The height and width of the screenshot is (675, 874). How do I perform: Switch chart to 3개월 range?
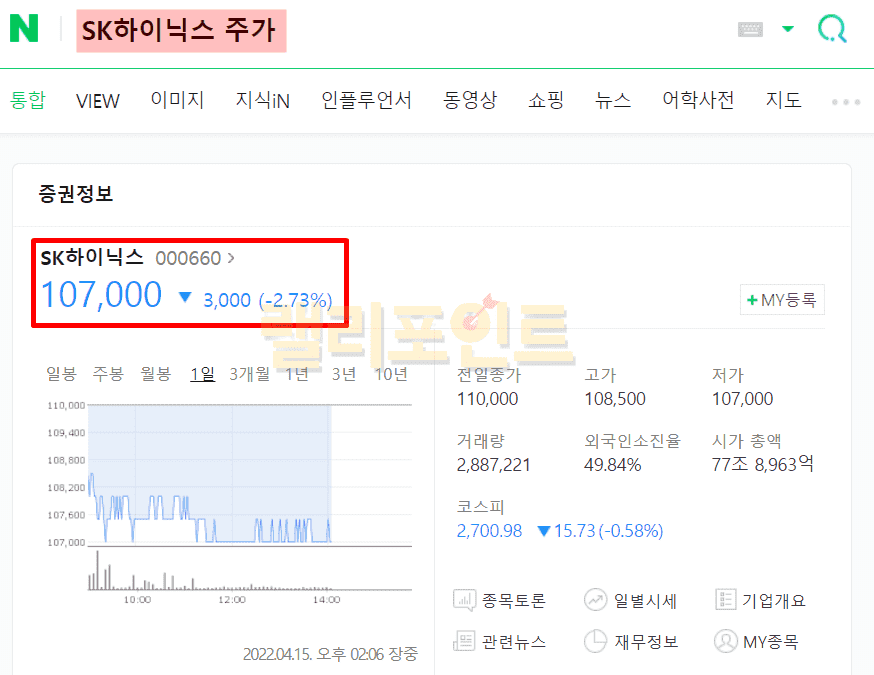249,374
